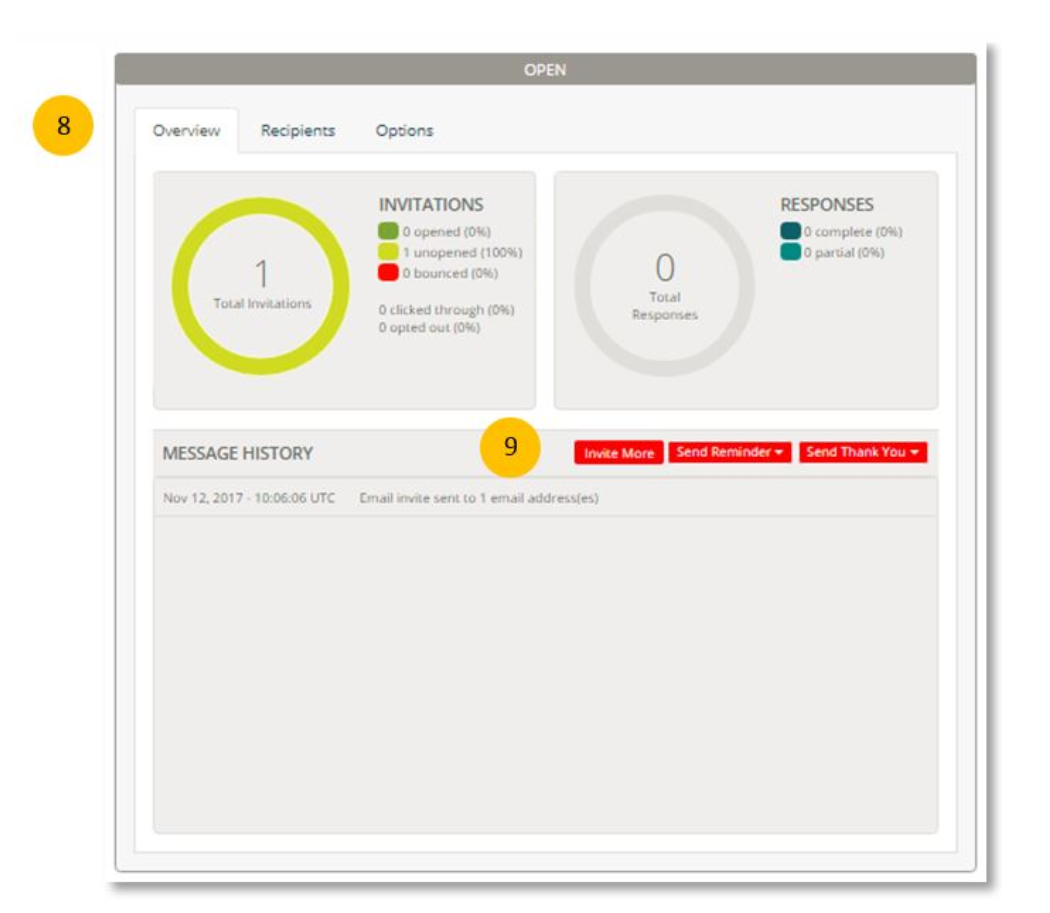This screenshot has width=1050, height=913.
Task: Click the red bounced legend swatch
Action: [388, 273]
